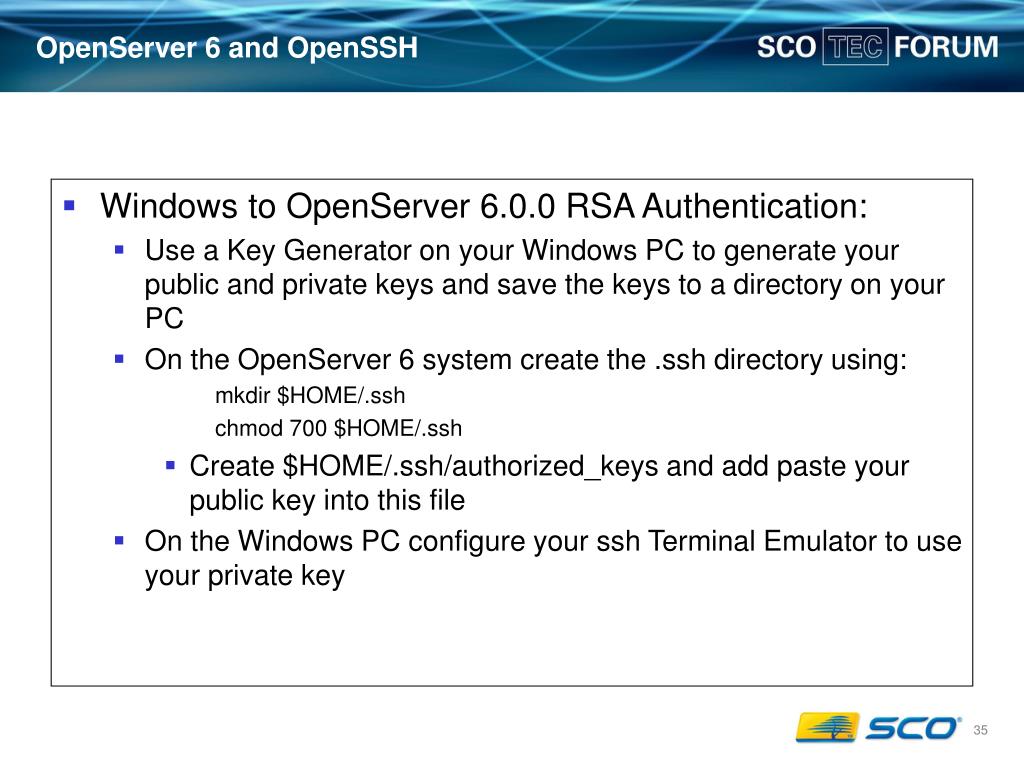Click 'On the Windows PC configure' bullet
Screen dimensions: 1024x768
coord(552,558)
